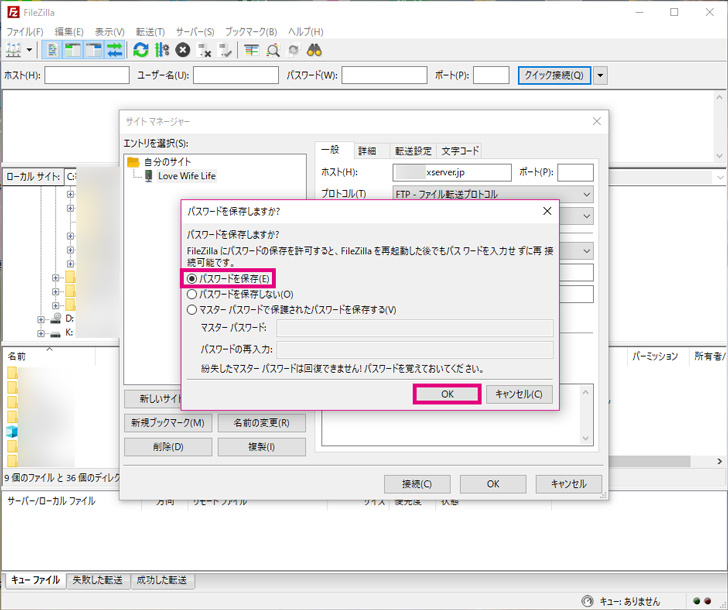
Task: Toggle synchronized browsing icon
Action: (x=293, y=50)
